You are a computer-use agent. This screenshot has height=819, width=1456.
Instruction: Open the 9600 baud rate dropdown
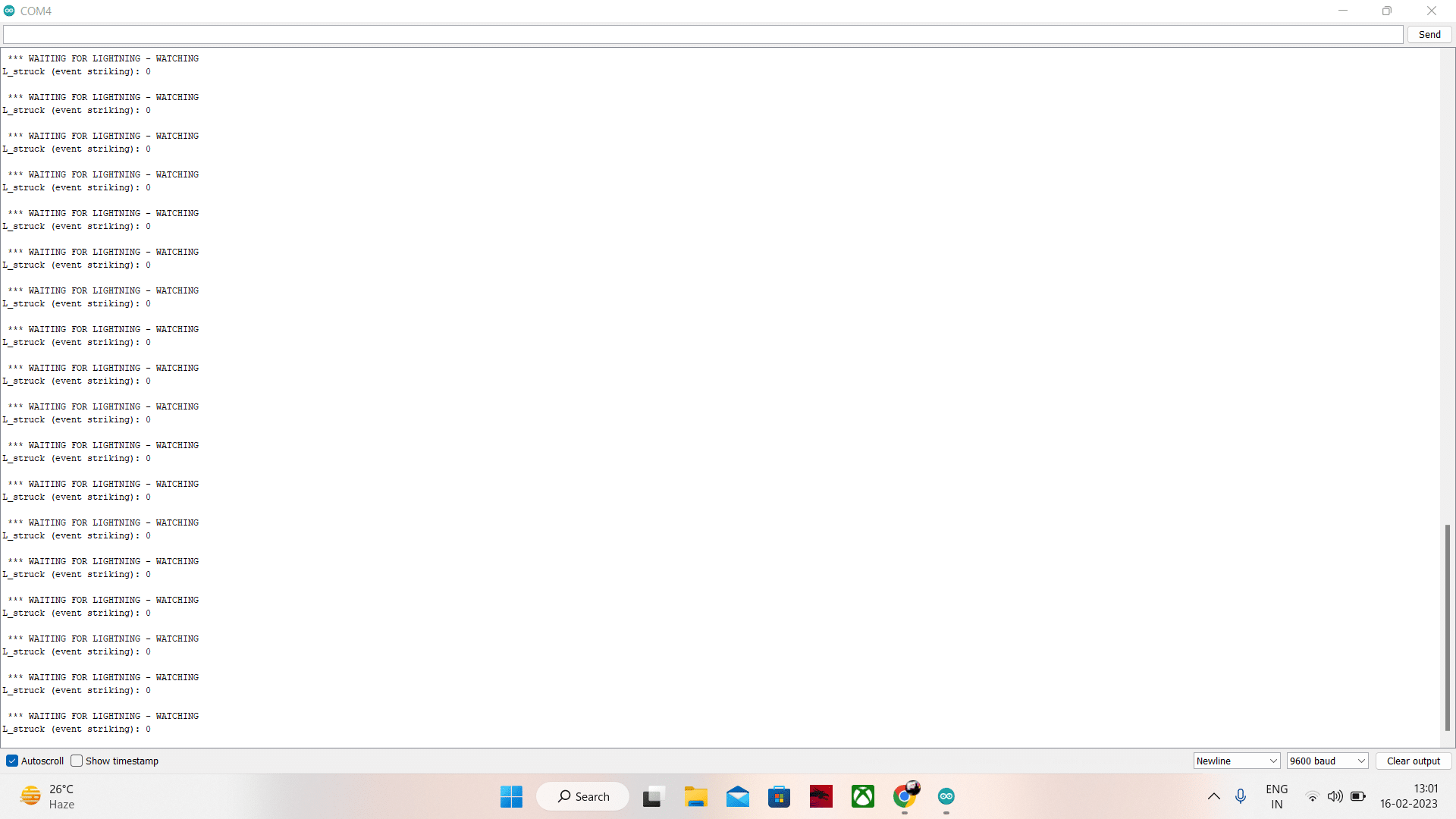point(1327,761)
